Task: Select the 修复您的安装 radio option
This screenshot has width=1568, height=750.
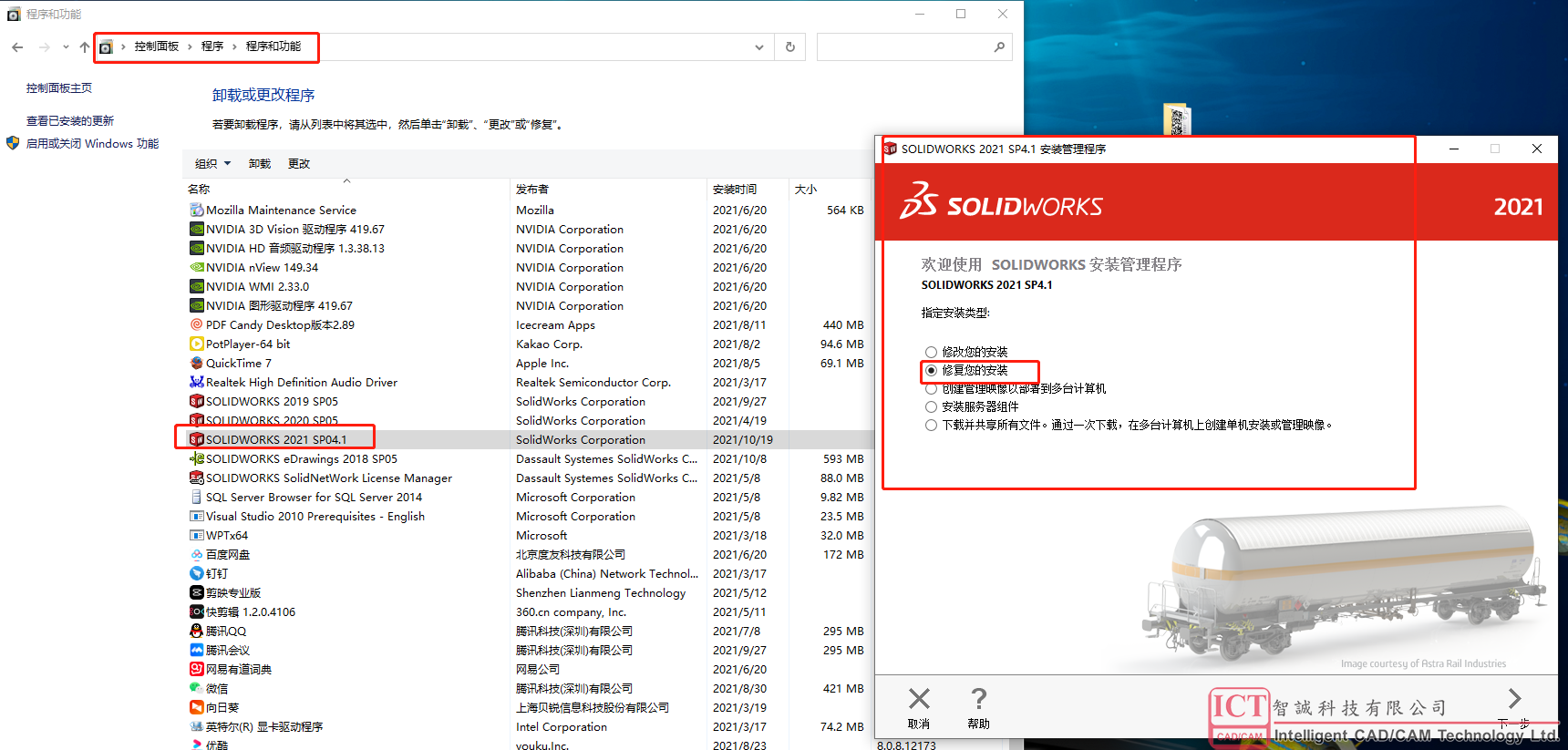Action: 931,370
